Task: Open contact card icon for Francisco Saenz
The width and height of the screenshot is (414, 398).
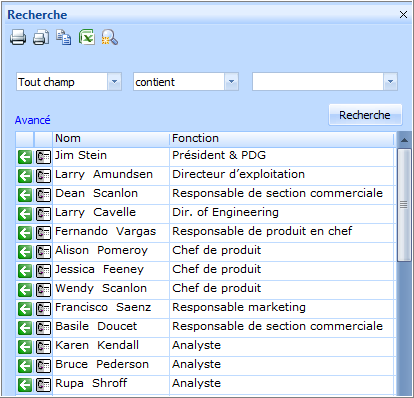Action: pyautogui.click(x=43, y=309)
